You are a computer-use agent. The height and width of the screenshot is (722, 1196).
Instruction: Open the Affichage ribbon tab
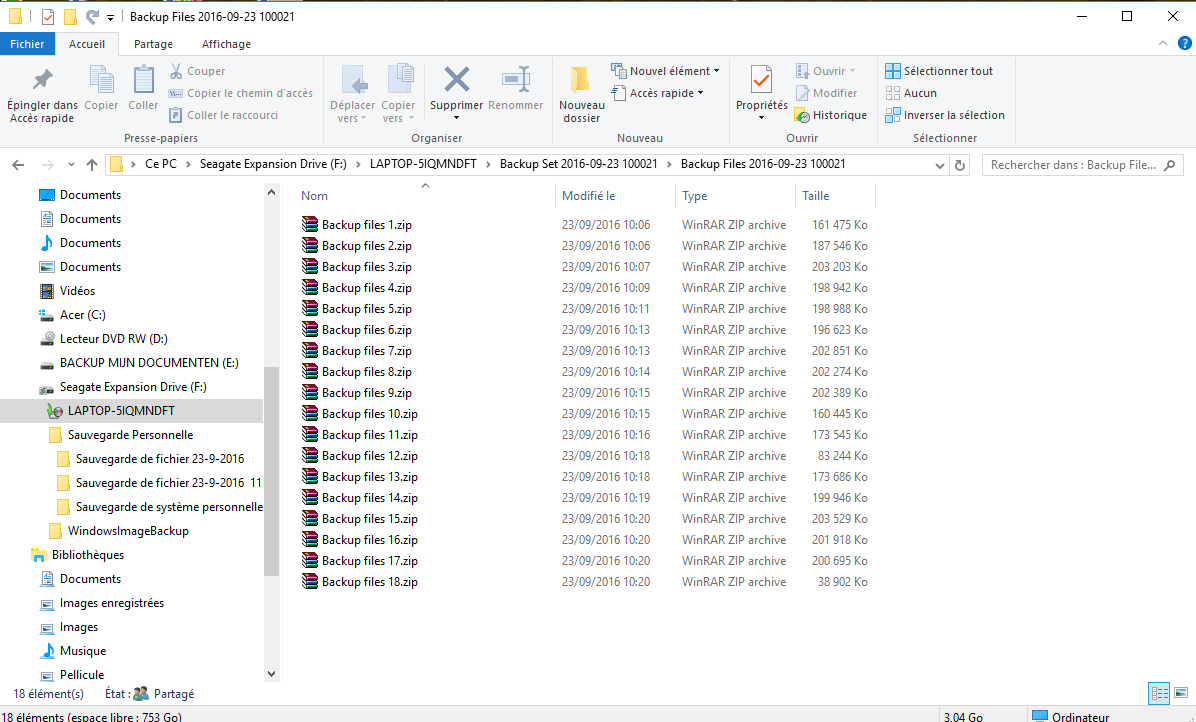227,44
